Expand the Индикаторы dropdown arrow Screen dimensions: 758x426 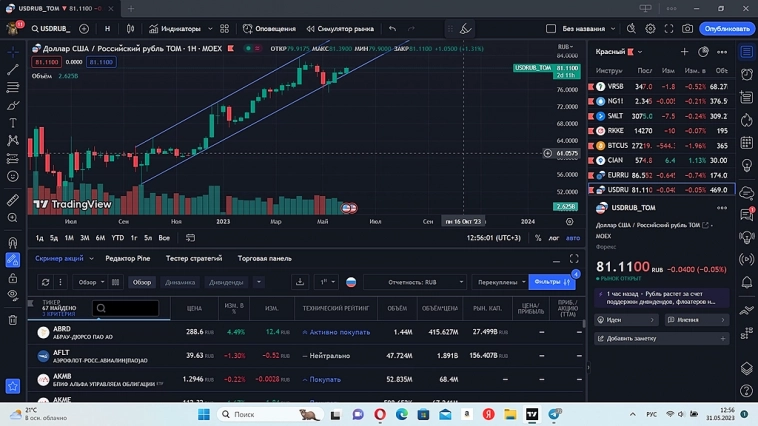208,29
